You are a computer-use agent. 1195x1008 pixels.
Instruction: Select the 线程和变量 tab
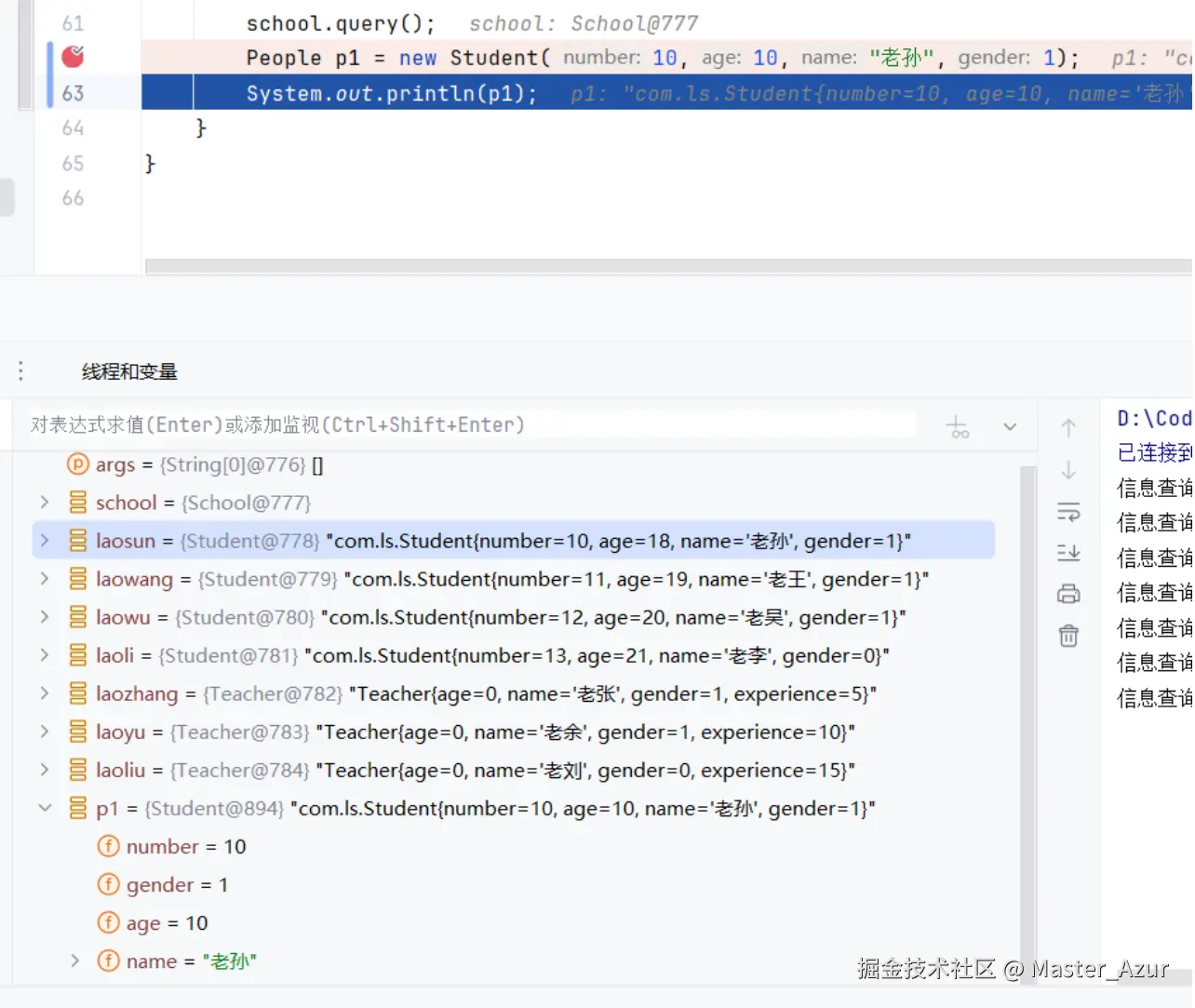click(129, 372)
